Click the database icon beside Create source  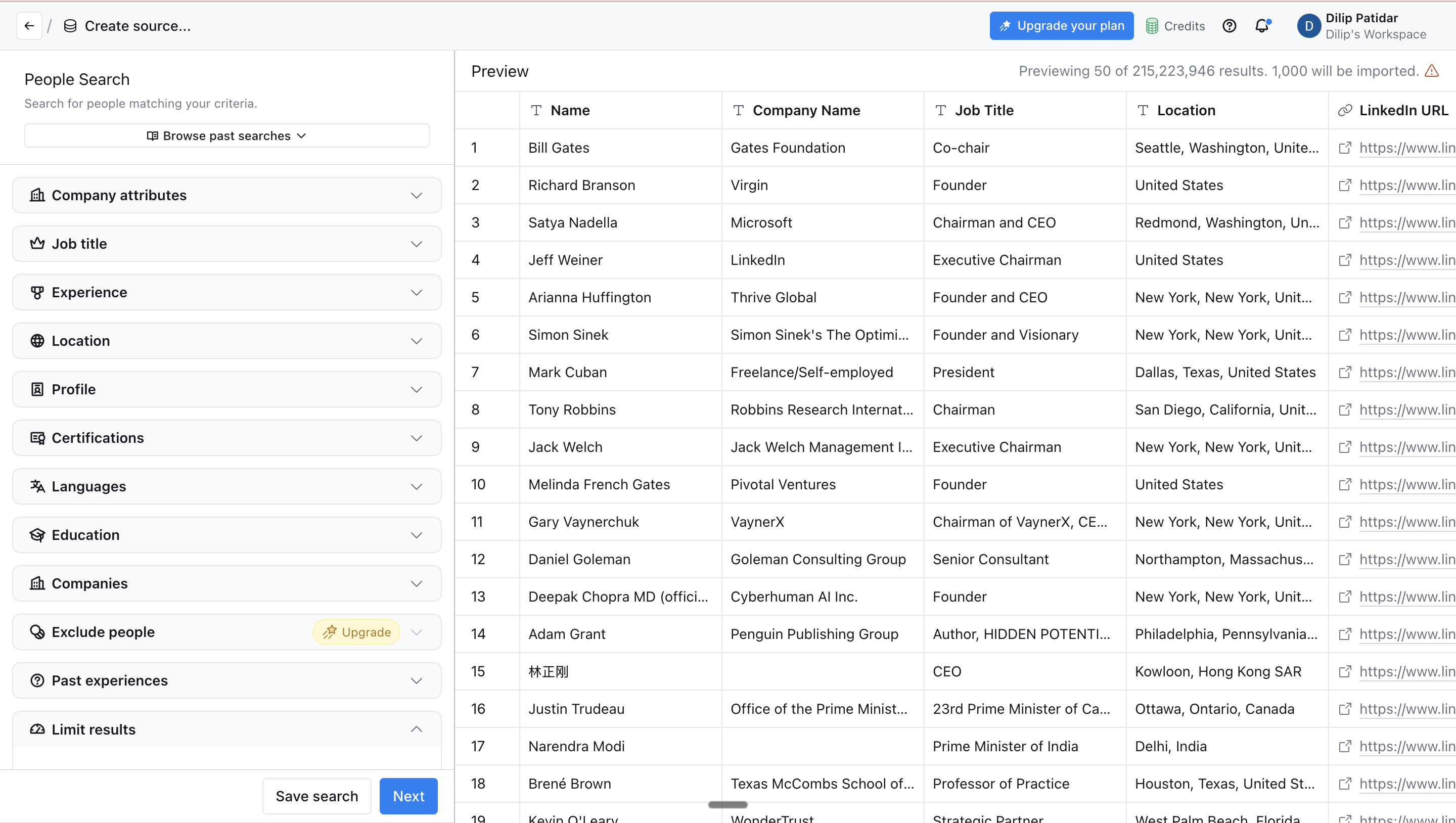(70, 26)
